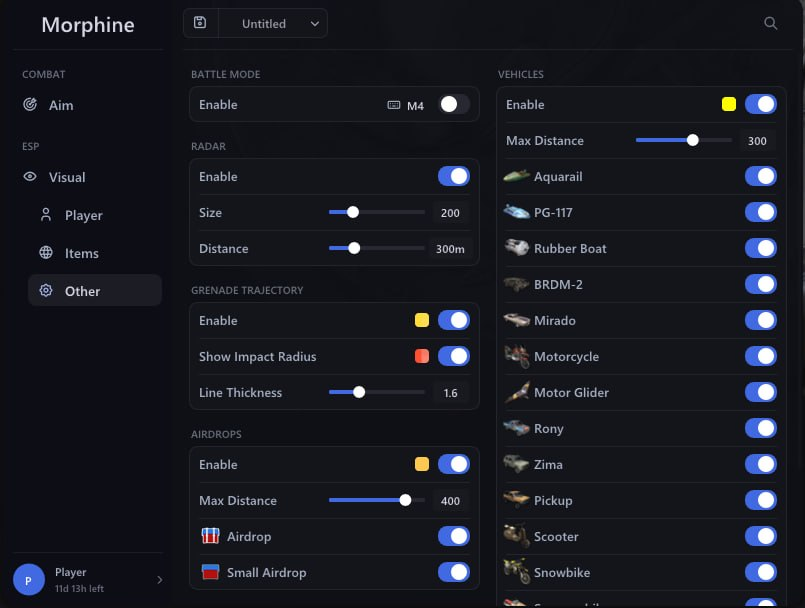Image resolution: width=805 pixels, height=608 pixels.
Task: Click the Airdrop crate icon
Action: click(210, 536)
